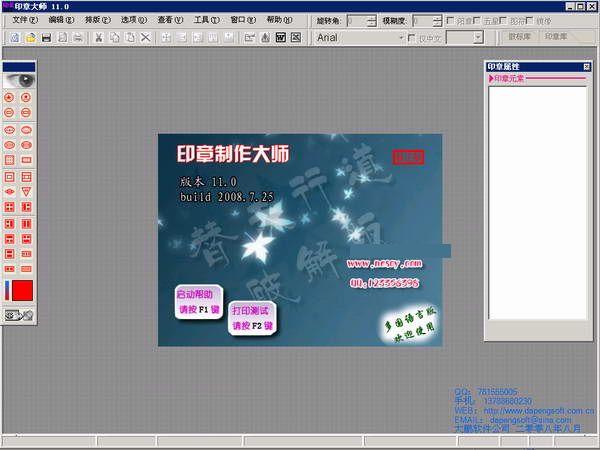
Task: Open the 窗口 (Window) menu
Action: (x=243, y=20)
